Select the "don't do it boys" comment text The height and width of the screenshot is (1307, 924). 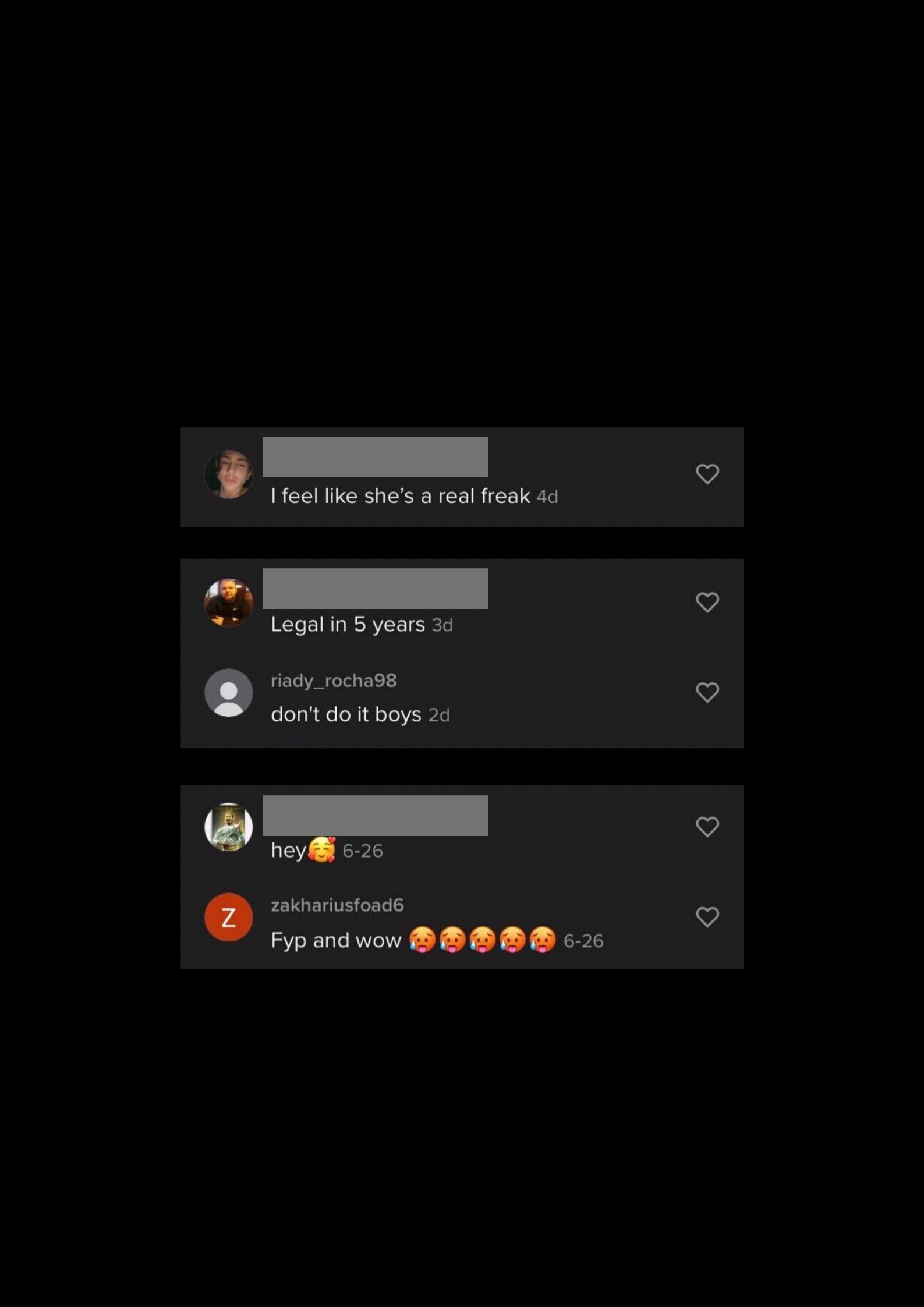[346, 714]
